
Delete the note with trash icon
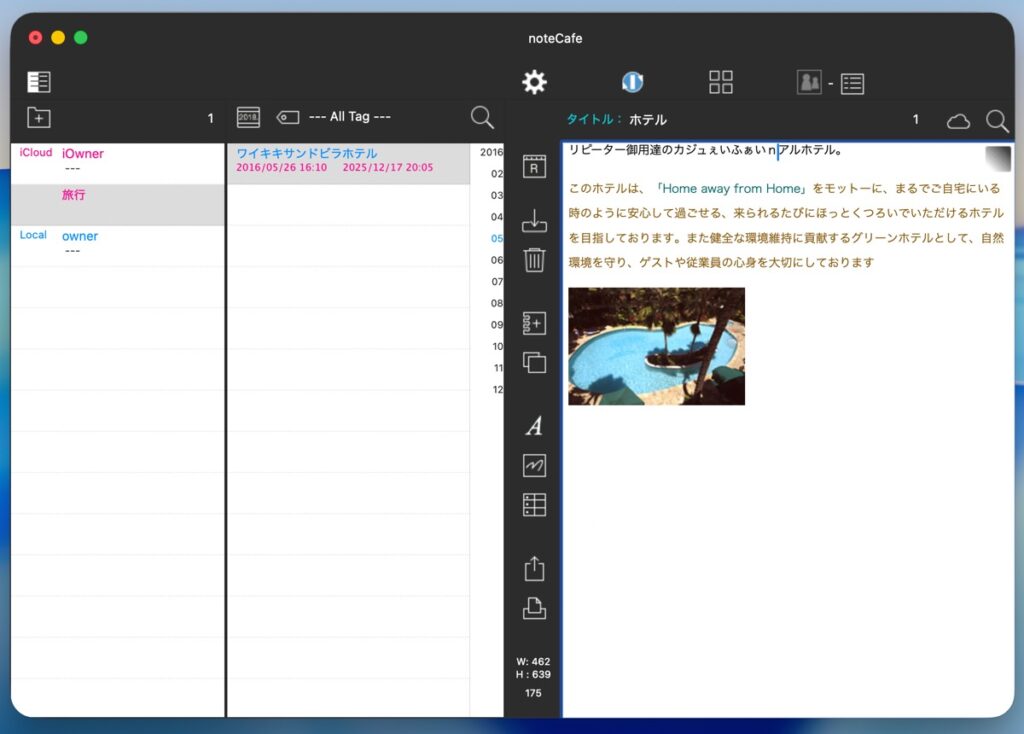click(x=535, y=260)
